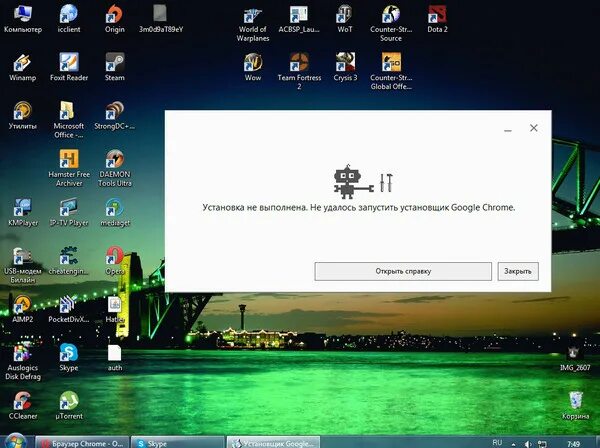Viewport: 600px width, 448px height.
Task: Open the Microsoft Office folder icon
Action: click(69, 120)
